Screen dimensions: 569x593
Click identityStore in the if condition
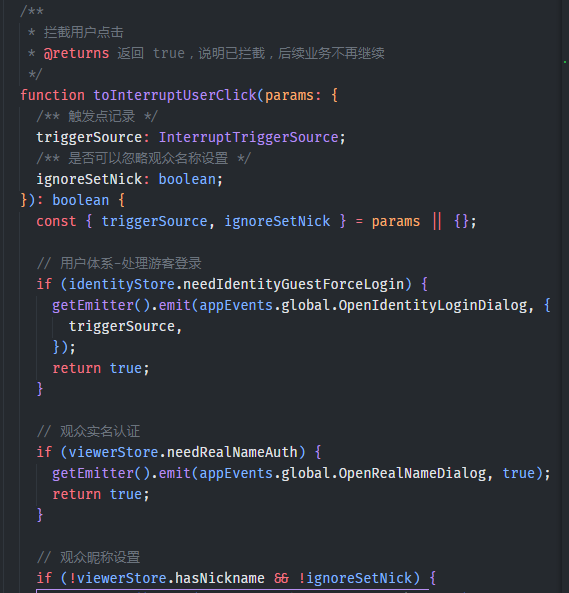tap(122, 284)
